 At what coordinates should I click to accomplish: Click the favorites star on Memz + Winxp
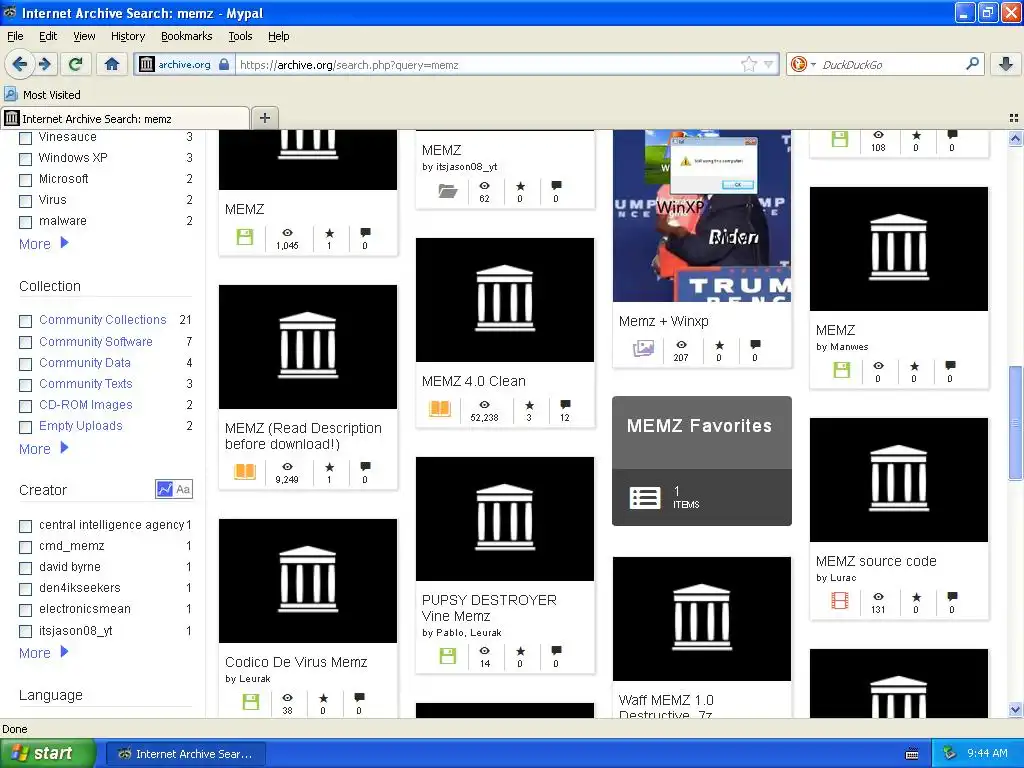719,345
